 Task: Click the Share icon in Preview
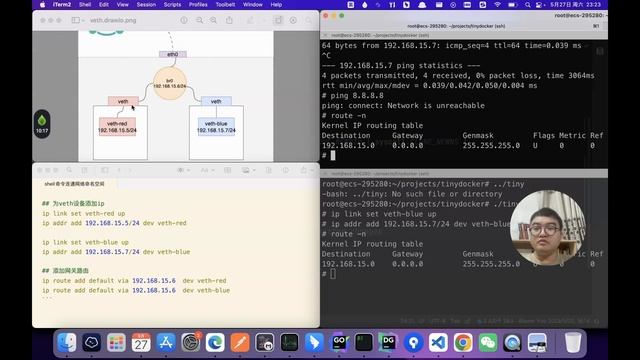point(229,20)
